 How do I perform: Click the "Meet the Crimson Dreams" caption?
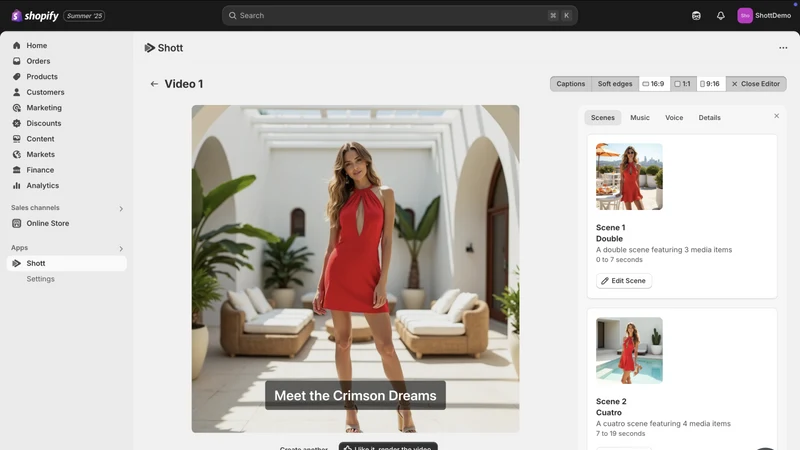355,395
